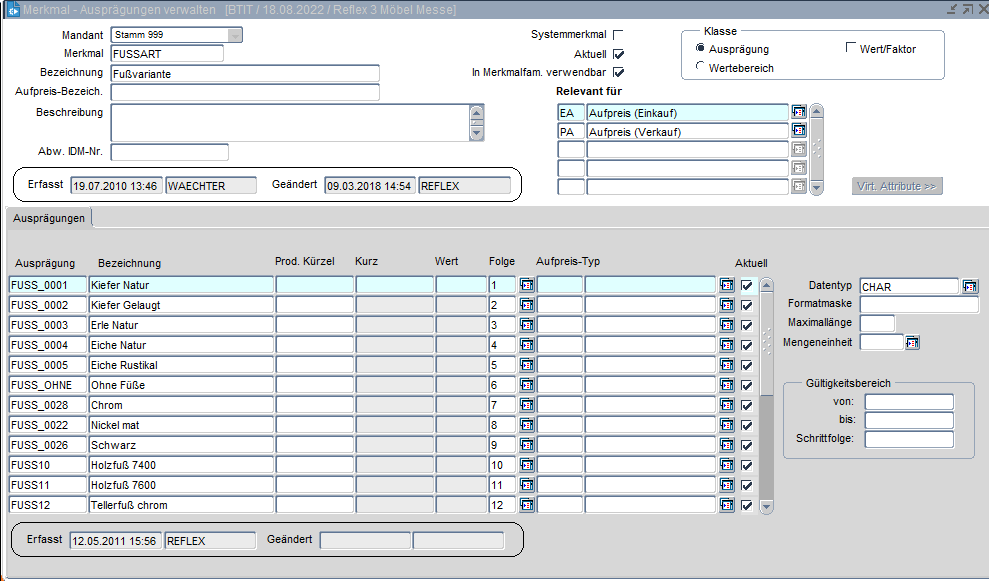This screenshot has height=581, width=989.
Task: Click Folge lookup icon for Kiefer Natur row
Action: coord(526,285)
